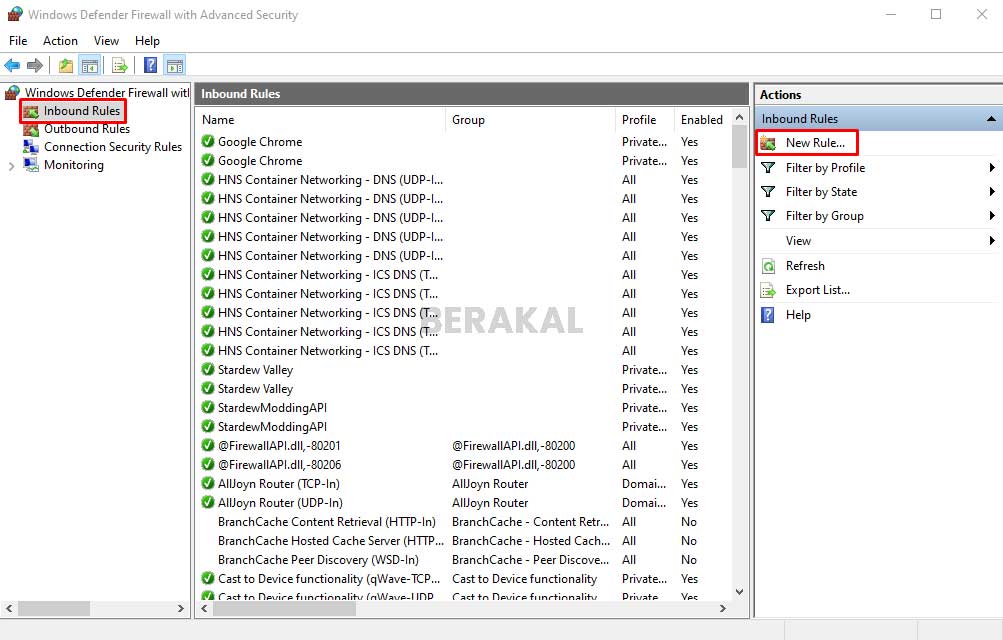The image size is (1003, 640).
Task: Click New Rule icon in Actions pane
Action: (x=768, y=143)
